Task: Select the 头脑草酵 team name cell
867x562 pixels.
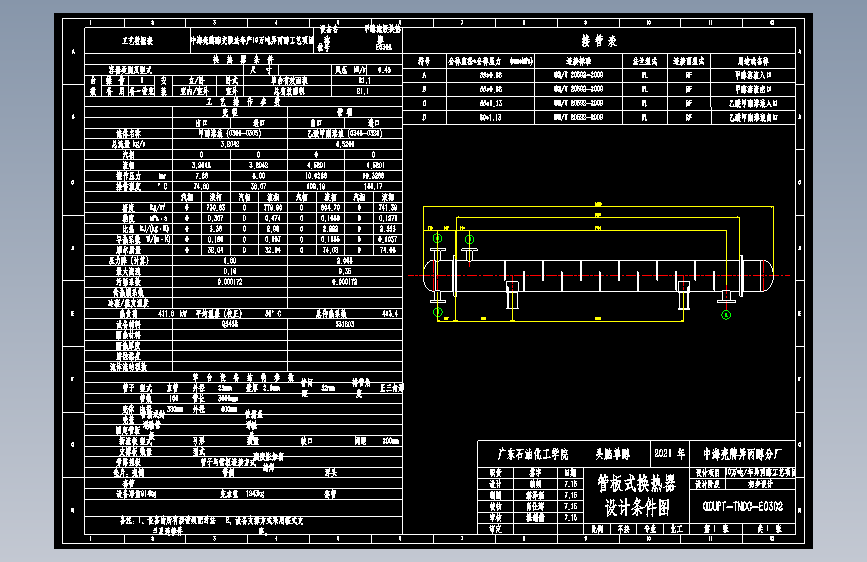Action: (x=612, y=454)
